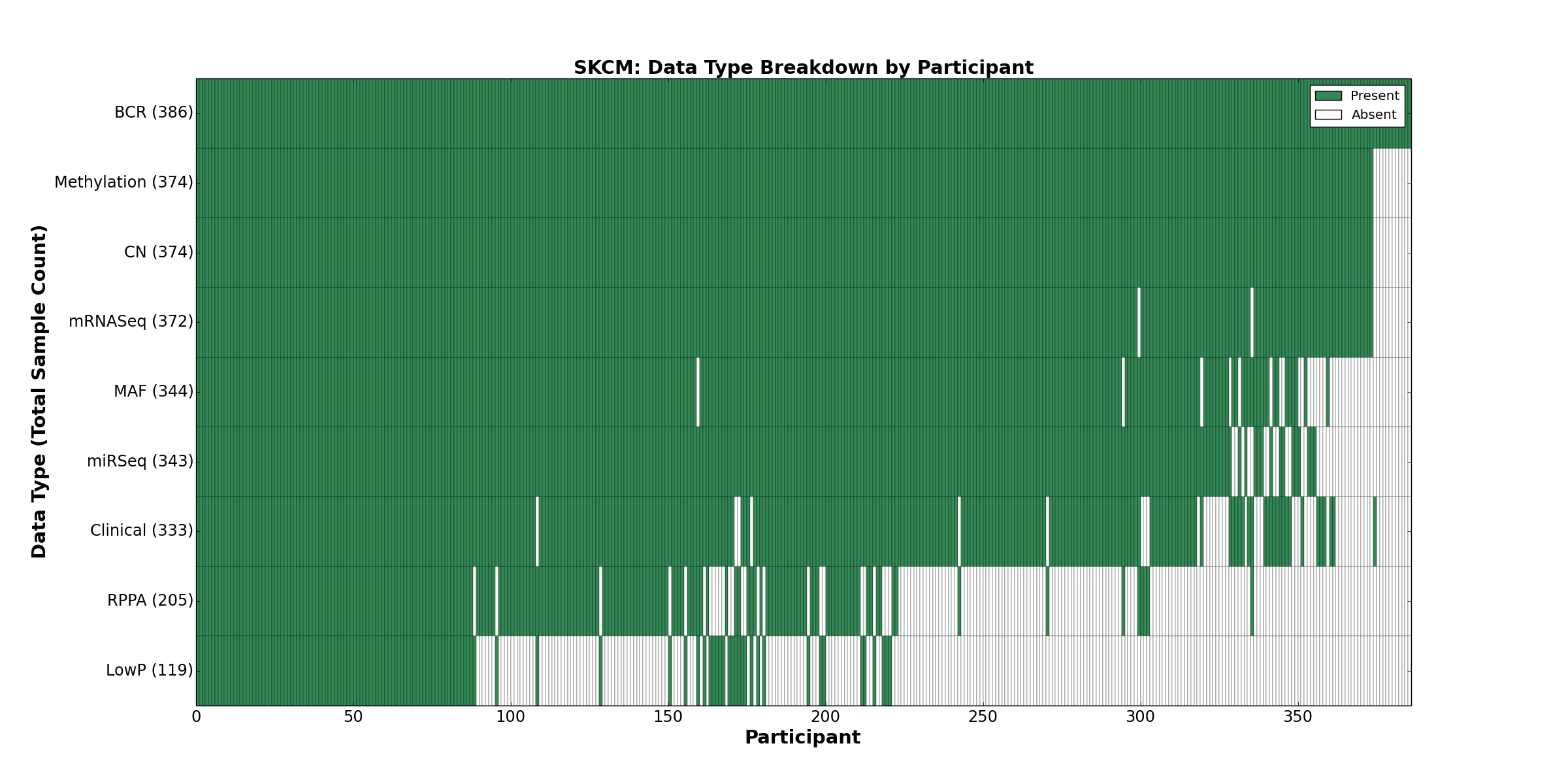Click the BCR (386) row label

click(154, 113)
